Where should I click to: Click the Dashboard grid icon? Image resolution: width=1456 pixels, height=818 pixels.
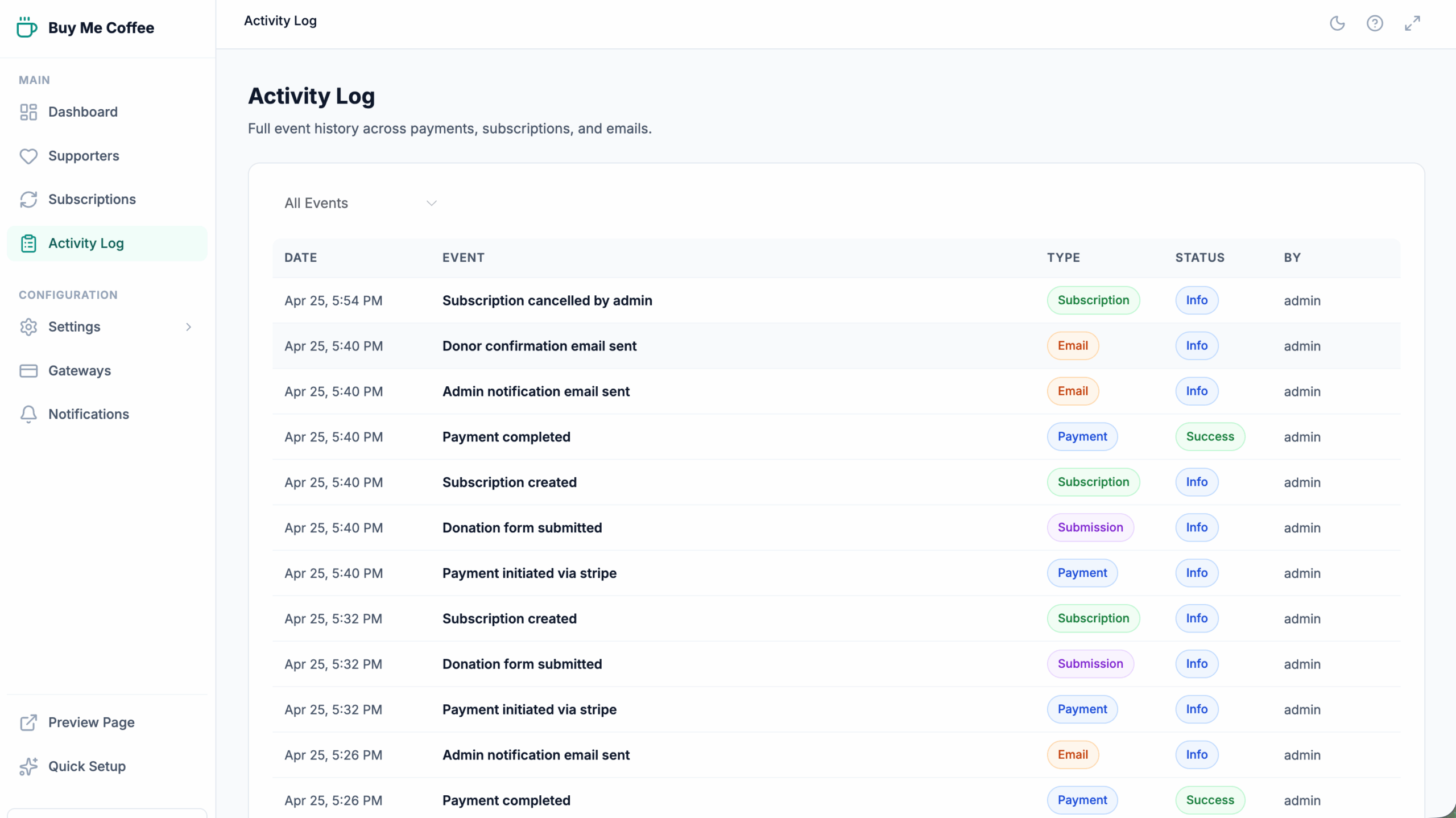tap(28, 112)
